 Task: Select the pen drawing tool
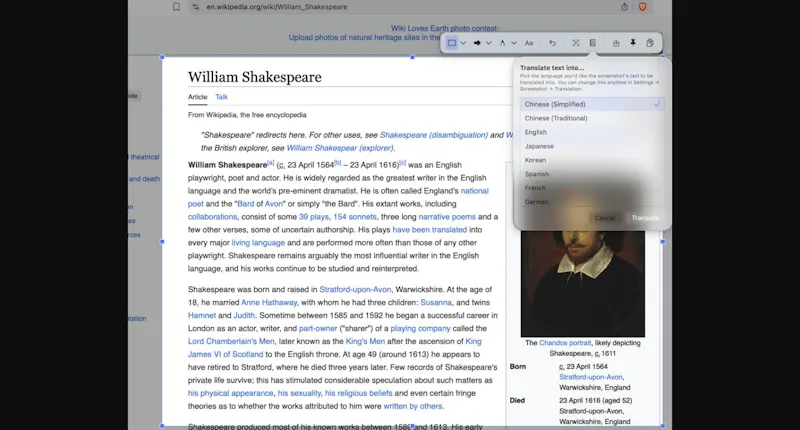(x=503, y=43)
